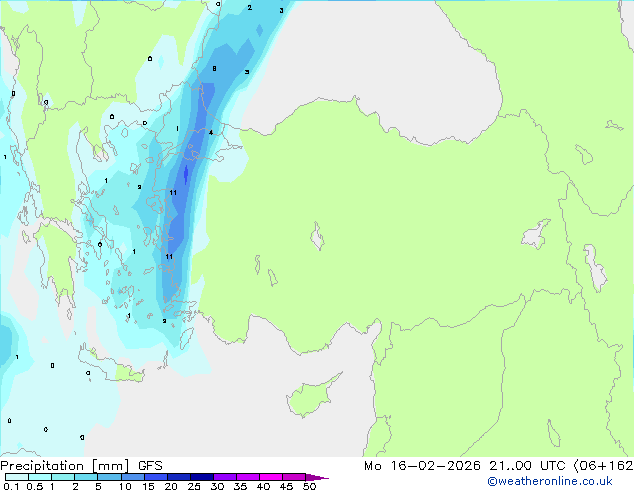Click the map value '8' over Bulgaria coast

(x=214, y=69)
